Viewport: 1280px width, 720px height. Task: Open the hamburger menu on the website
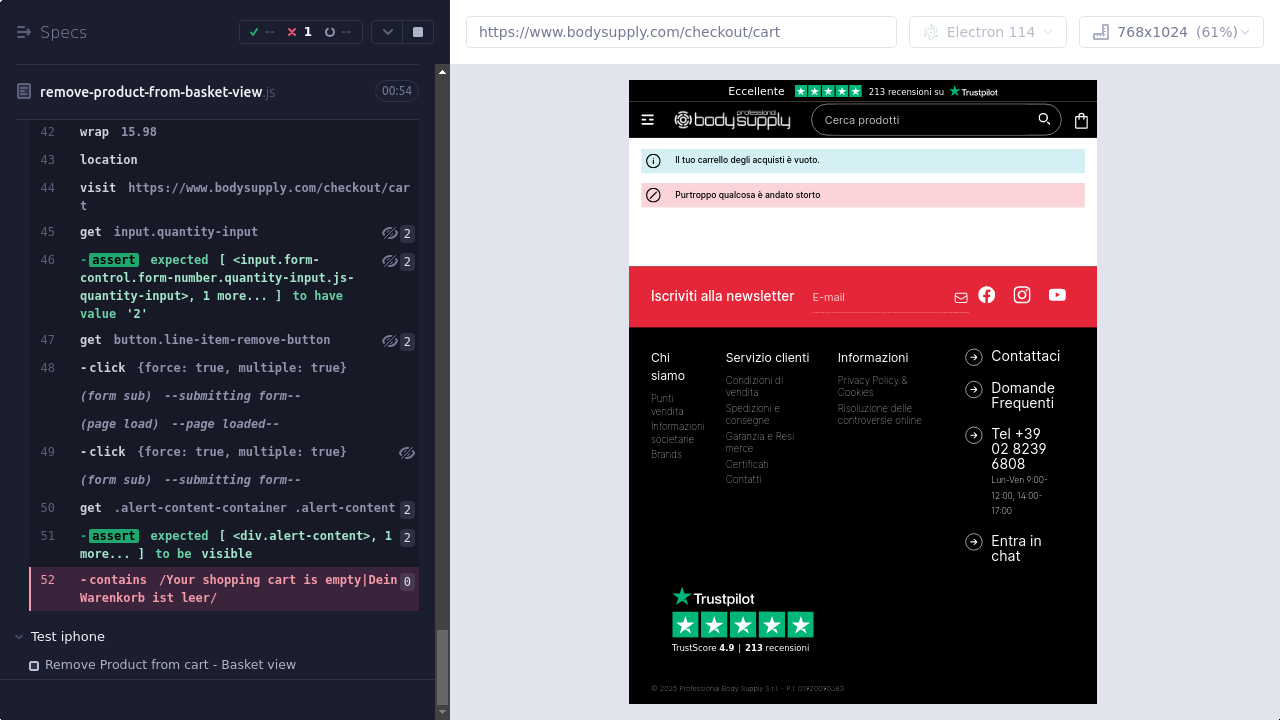click(648, 120)
